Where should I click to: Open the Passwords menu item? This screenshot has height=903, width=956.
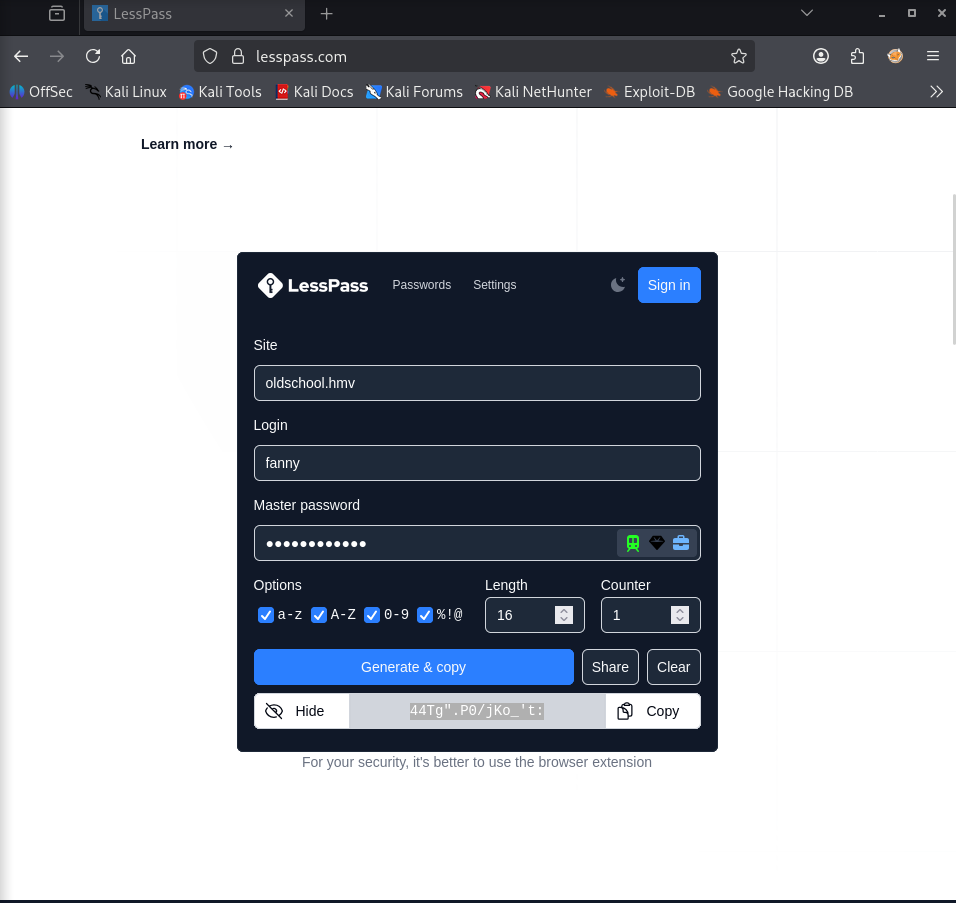pyautogui.click(x=421, y=285)
